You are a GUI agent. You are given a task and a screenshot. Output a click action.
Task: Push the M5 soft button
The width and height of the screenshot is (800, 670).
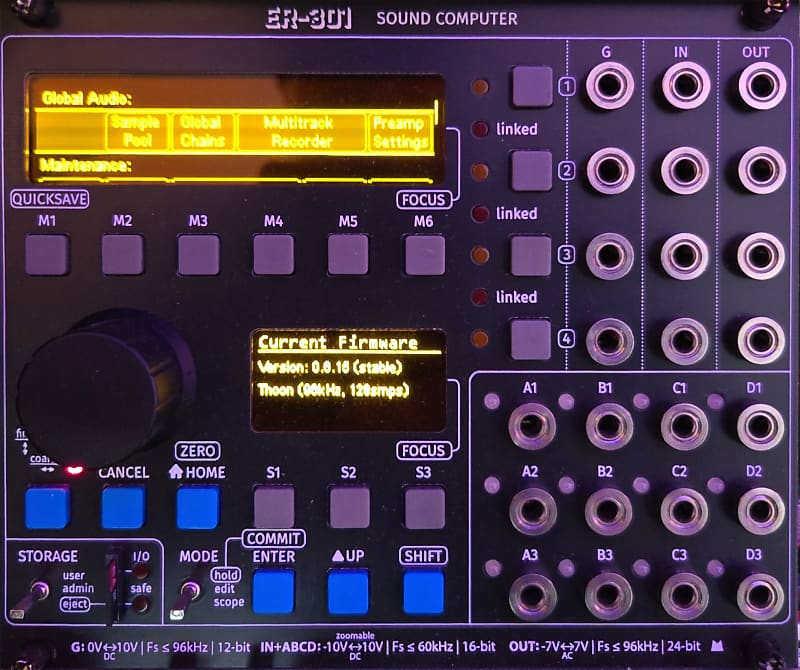tap(348, 254)
